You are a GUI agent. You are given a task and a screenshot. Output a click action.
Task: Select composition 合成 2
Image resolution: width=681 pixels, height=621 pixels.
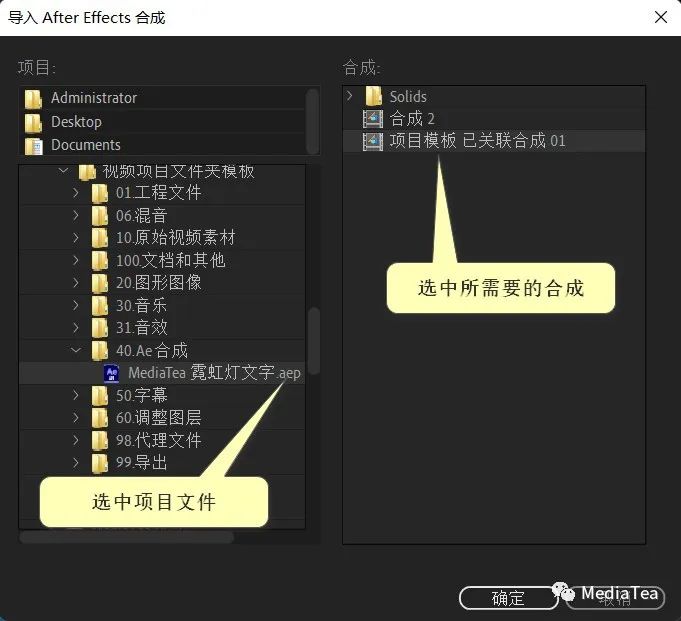[494, 119]
